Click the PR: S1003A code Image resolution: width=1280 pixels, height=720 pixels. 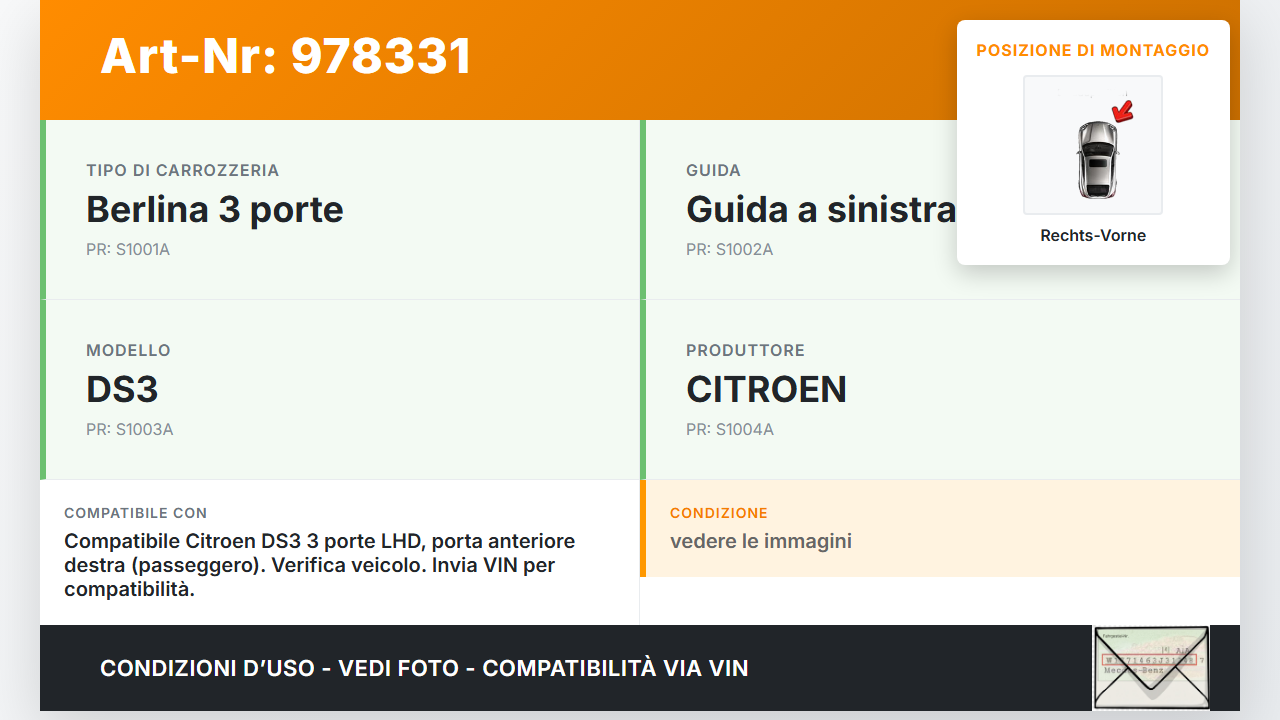click(130, 429)
